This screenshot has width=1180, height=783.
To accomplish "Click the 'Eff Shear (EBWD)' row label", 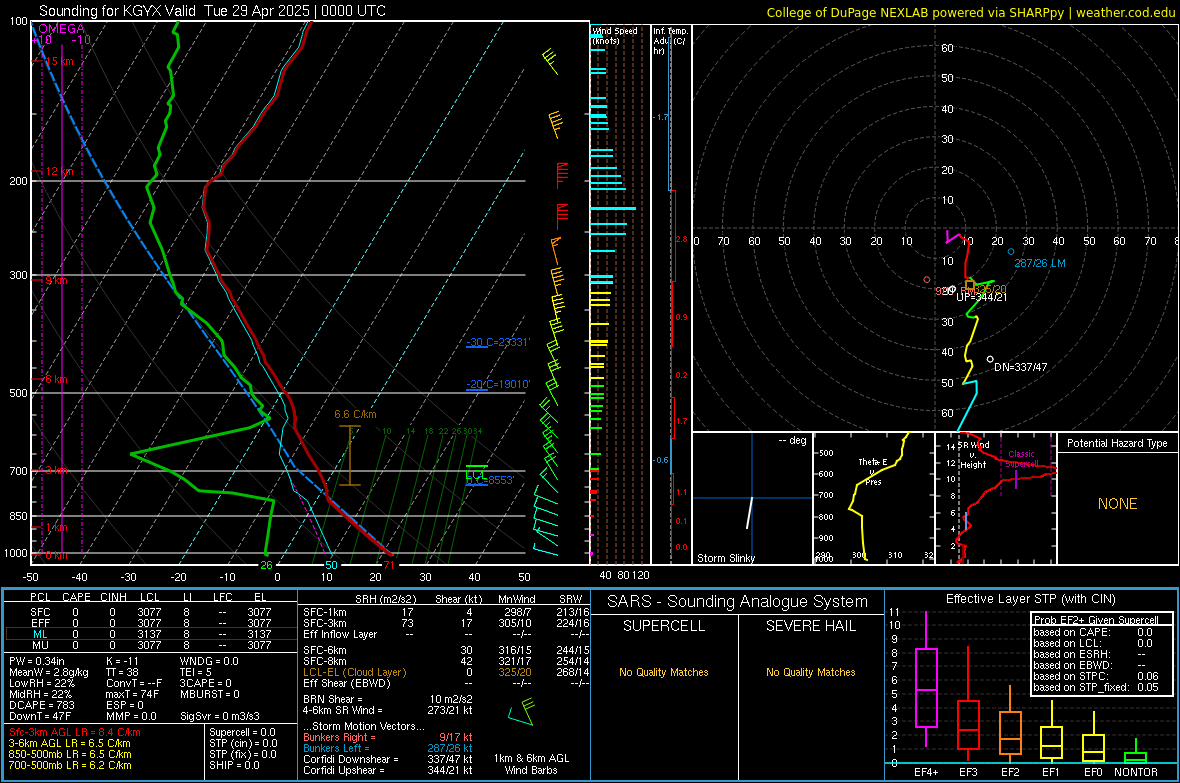I will (347, 684).
